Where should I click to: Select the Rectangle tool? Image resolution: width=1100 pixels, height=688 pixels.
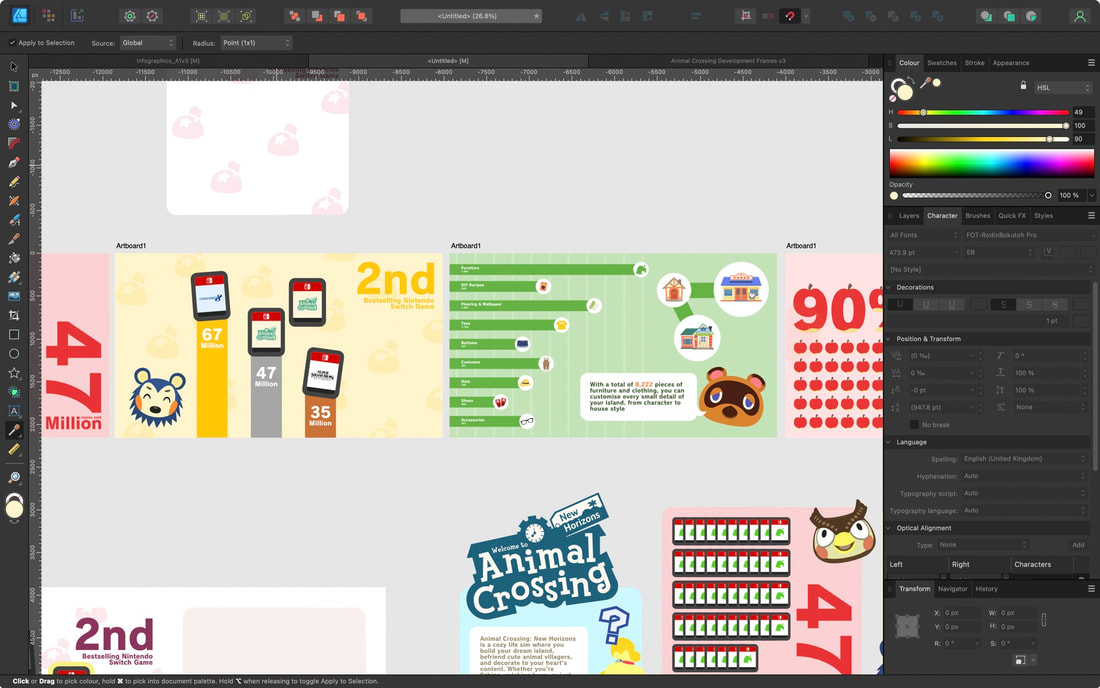click(x=14, y=335)
